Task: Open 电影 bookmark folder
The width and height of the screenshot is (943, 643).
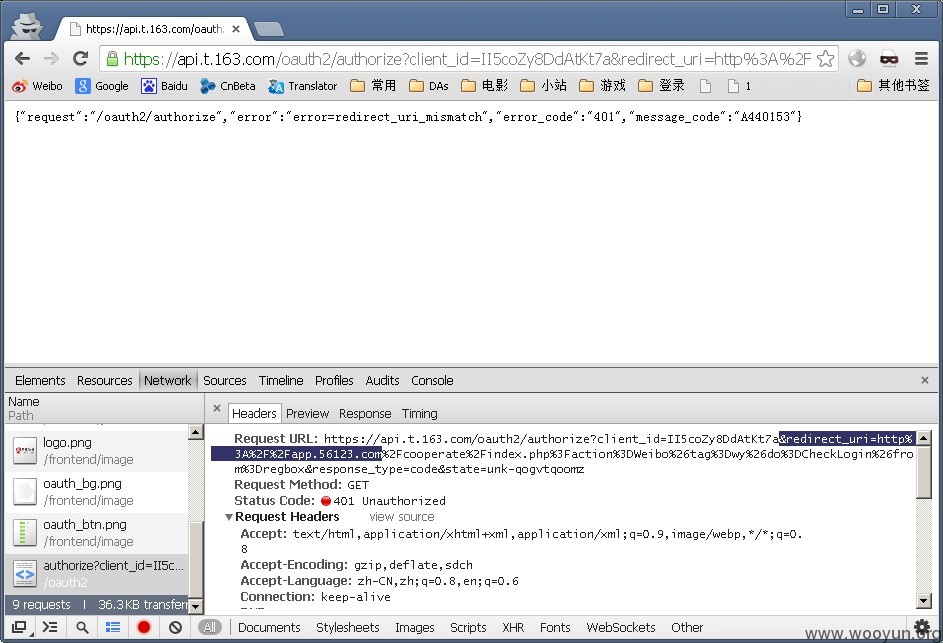Action: pyautogui.click(x=485, y=86)
